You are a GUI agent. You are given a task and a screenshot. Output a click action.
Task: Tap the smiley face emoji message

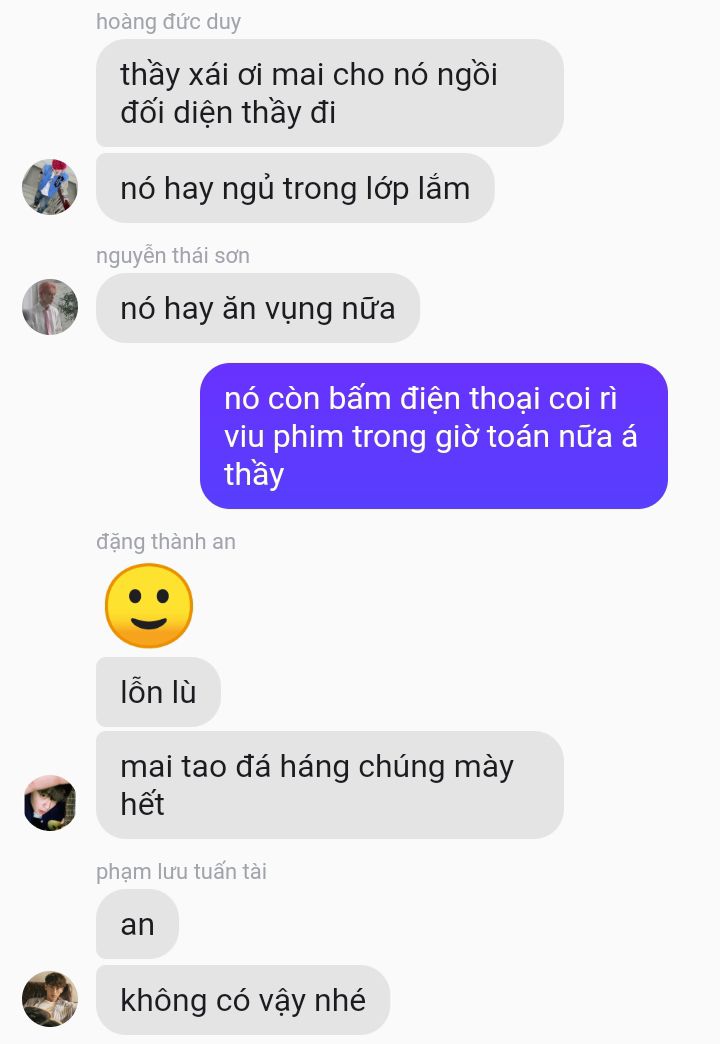[149, 605]
